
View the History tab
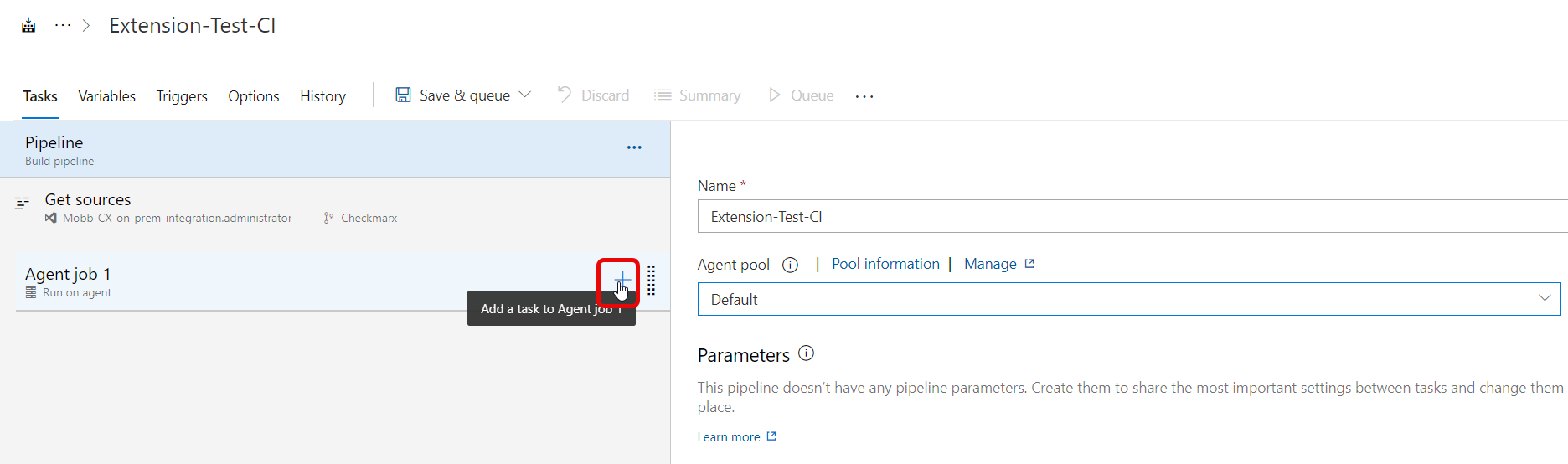pos(322,96)
